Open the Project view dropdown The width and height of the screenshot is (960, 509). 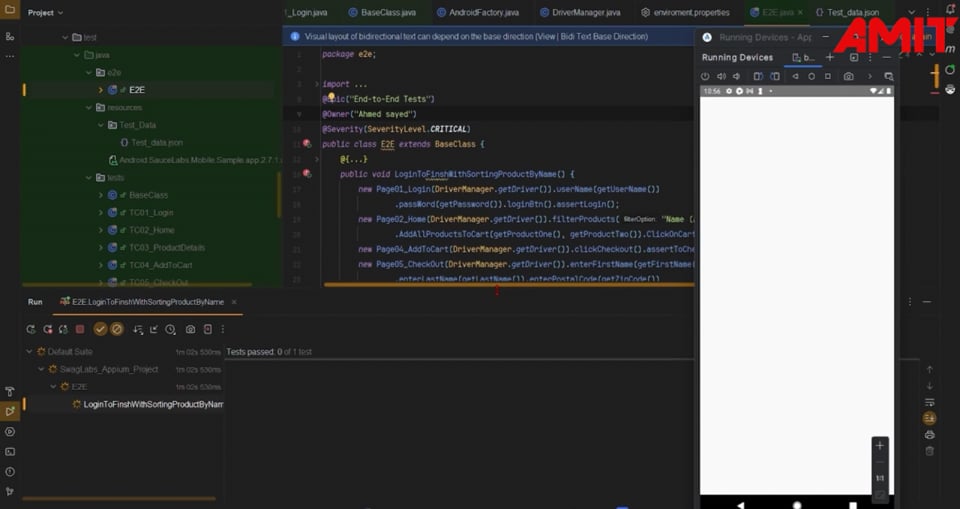click(45, 12)
